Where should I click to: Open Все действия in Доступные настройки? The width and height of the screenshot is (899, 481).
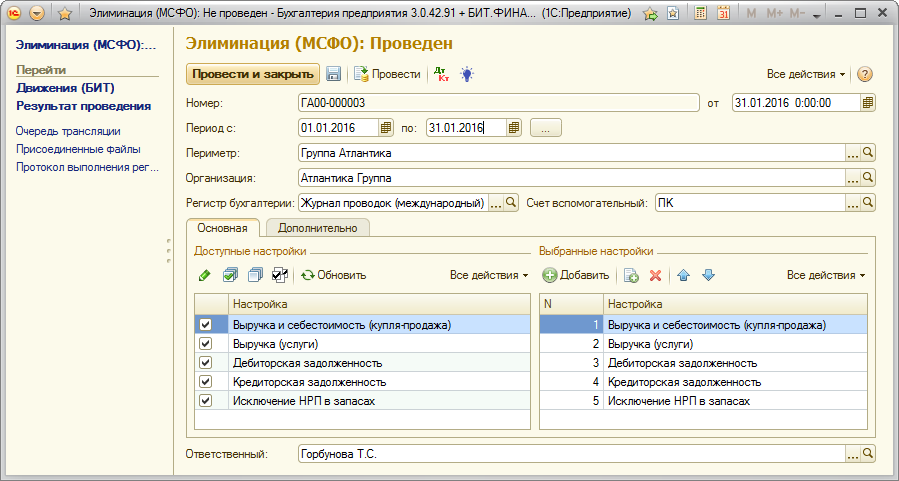click(x=489, y=275)
